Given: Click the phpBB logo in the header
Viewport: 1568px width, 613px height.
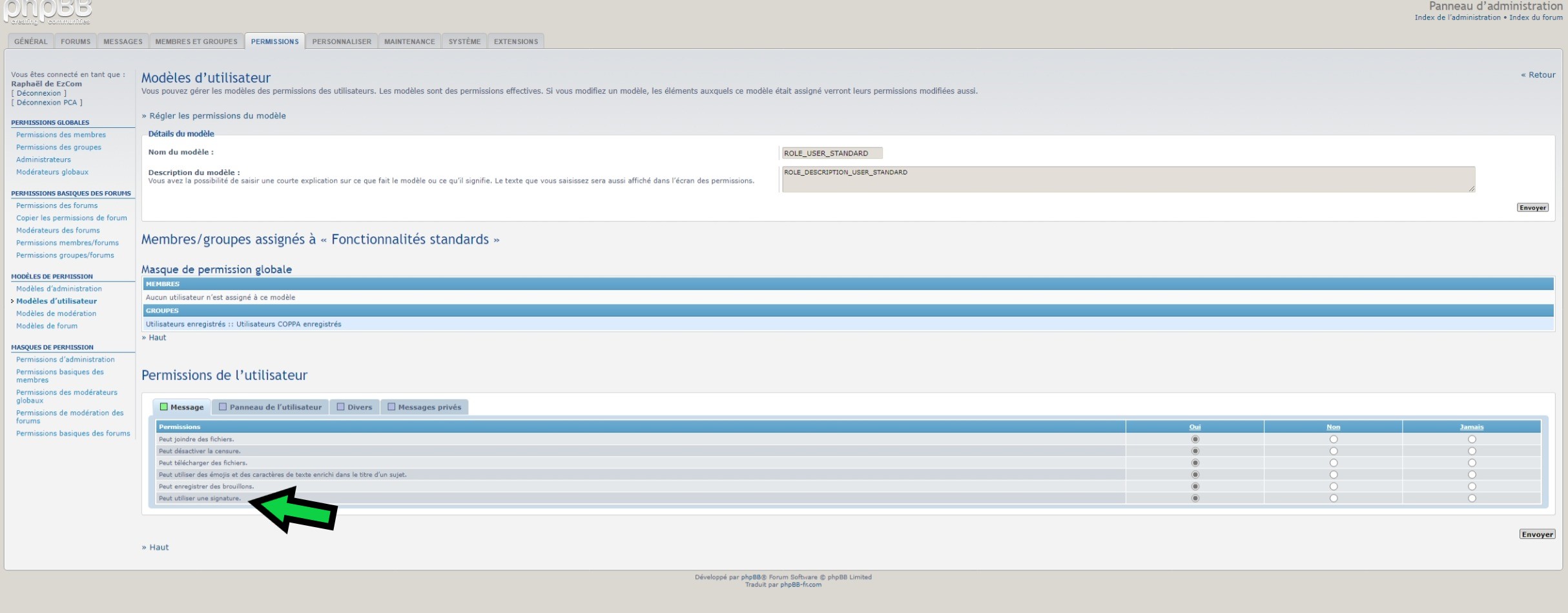Looking at the screenshot, I should 47,12.
